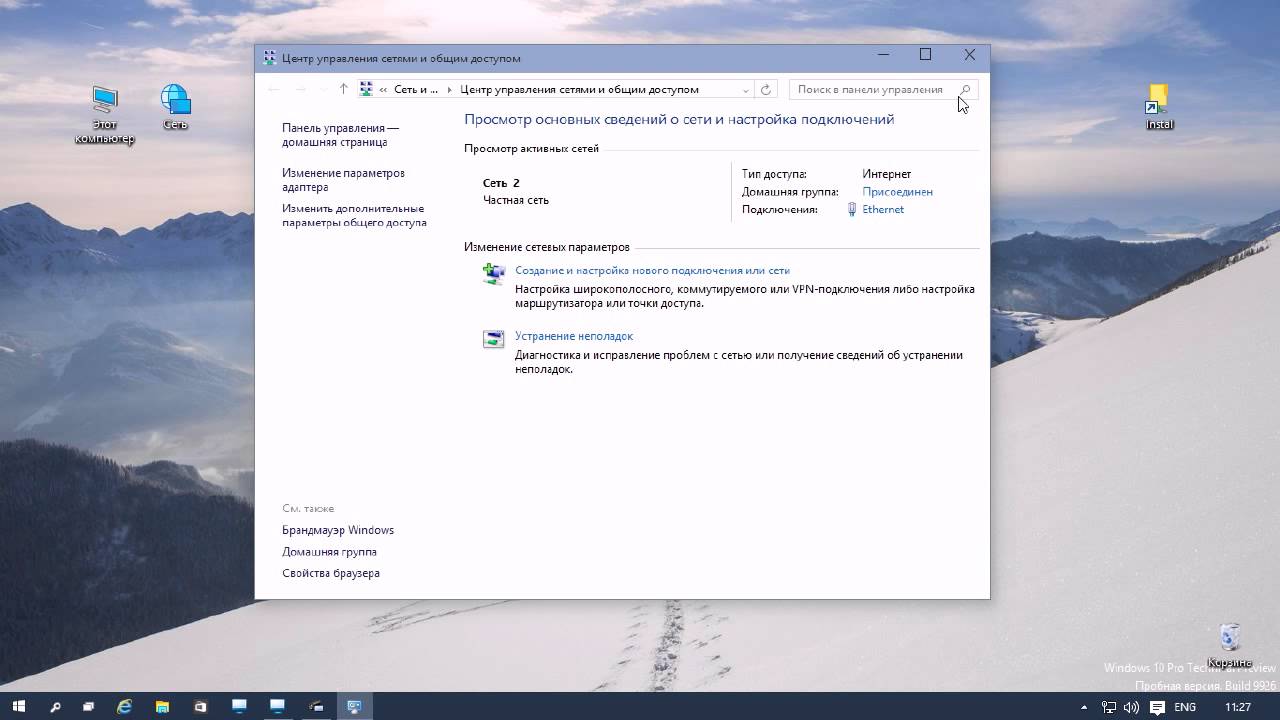This screenshot has width=1280, height=720.
Task: Switch the ENG input language indicator
Action: point(1185,707)
